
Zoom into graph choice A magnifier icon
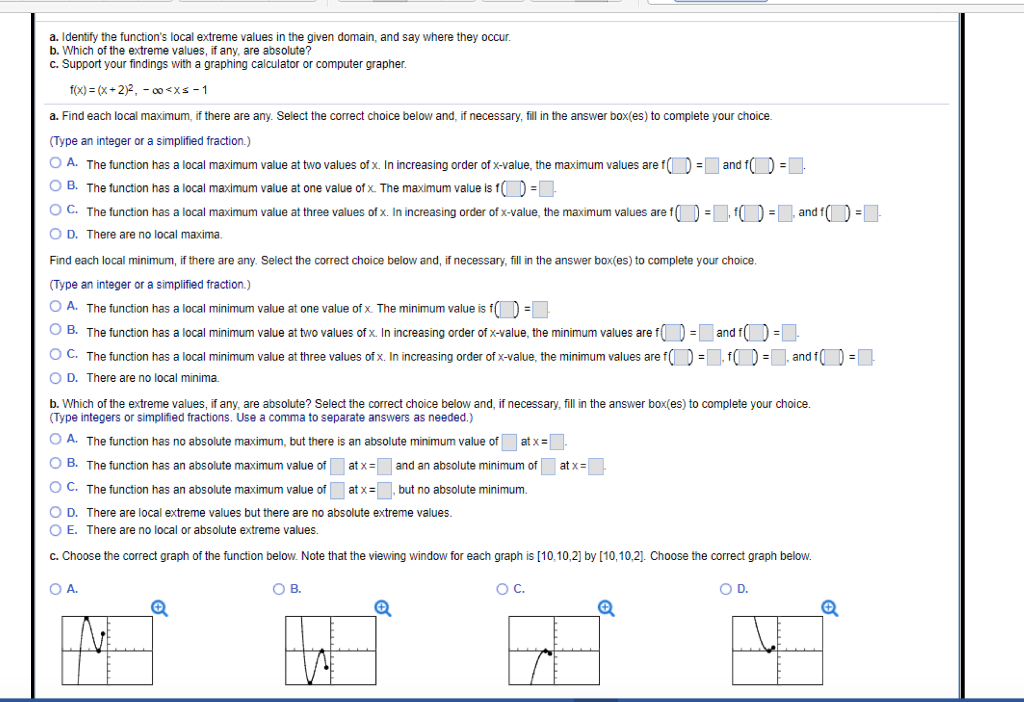coord(158,608)
